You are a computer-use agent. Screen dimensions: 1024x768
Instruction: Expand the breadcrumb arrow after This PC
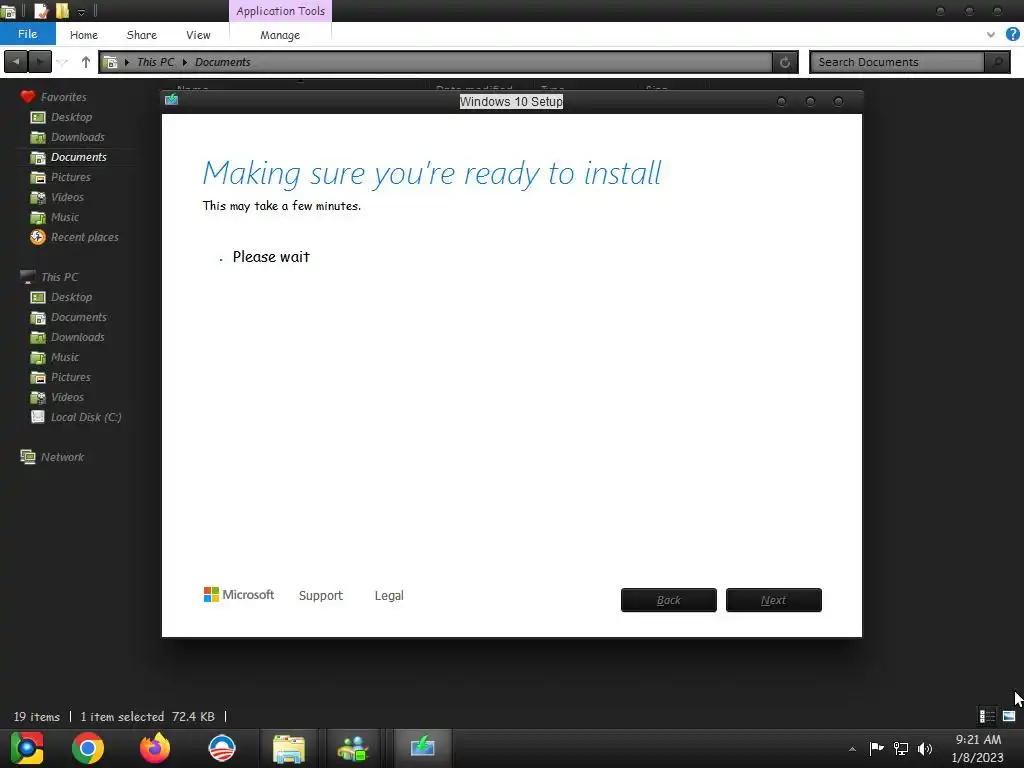pyautogui.click(x=185, y=62)
